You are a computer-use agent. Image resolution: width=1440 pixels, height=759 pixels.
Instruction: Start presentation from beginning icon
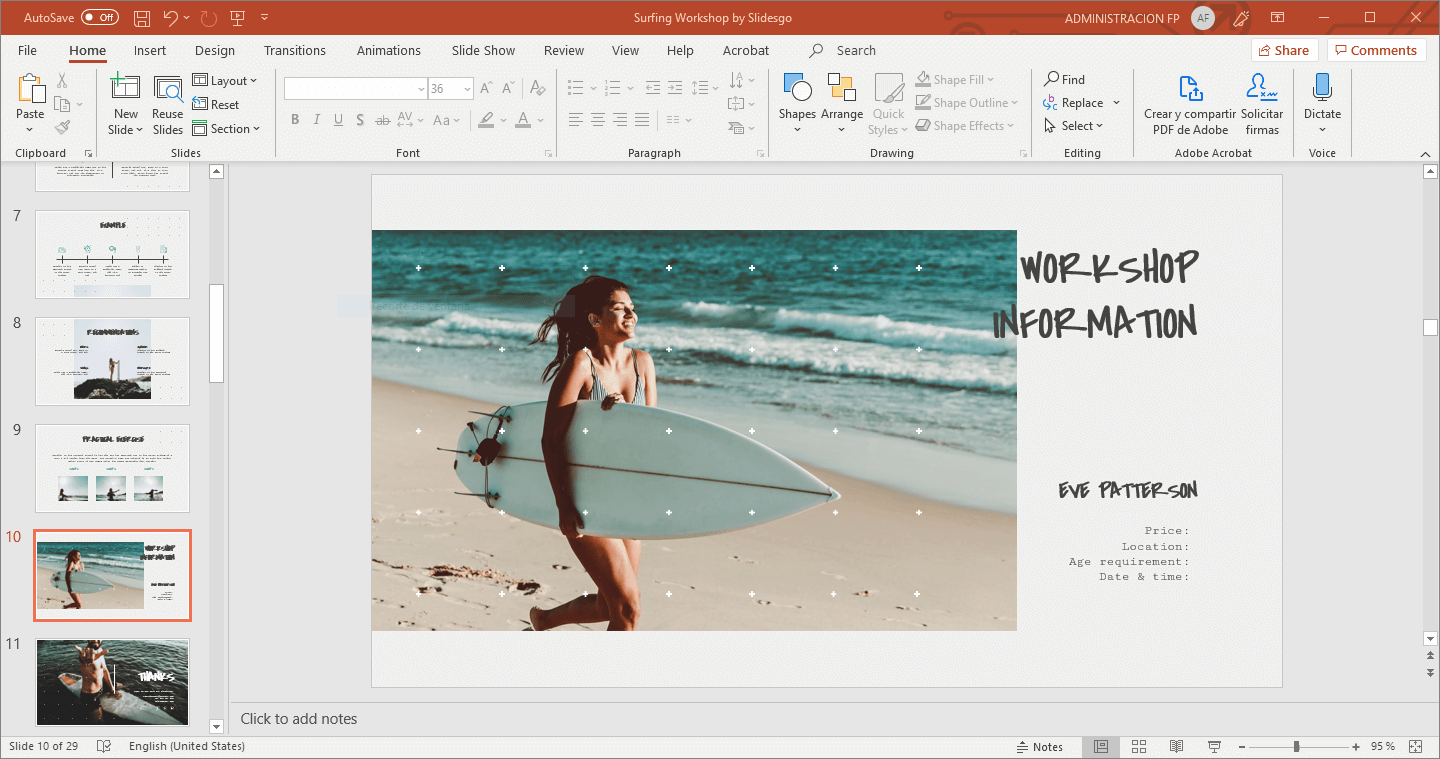pos(237,18)
